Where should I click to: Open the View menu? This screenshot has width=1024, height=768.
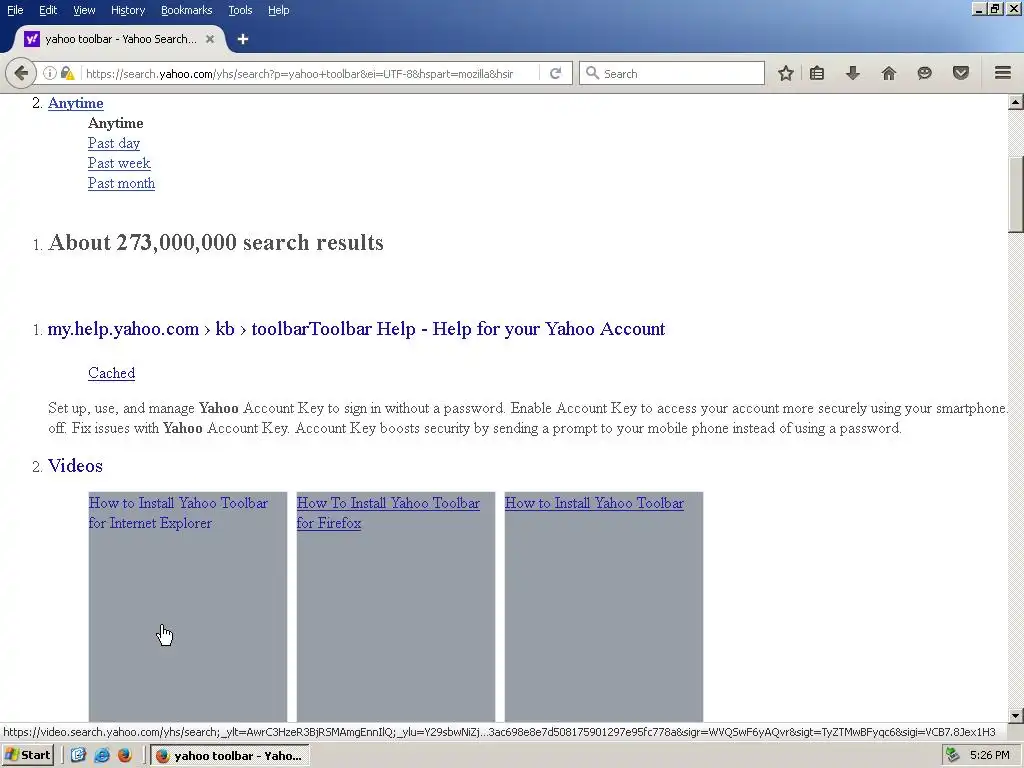click(x=84, y=10)
